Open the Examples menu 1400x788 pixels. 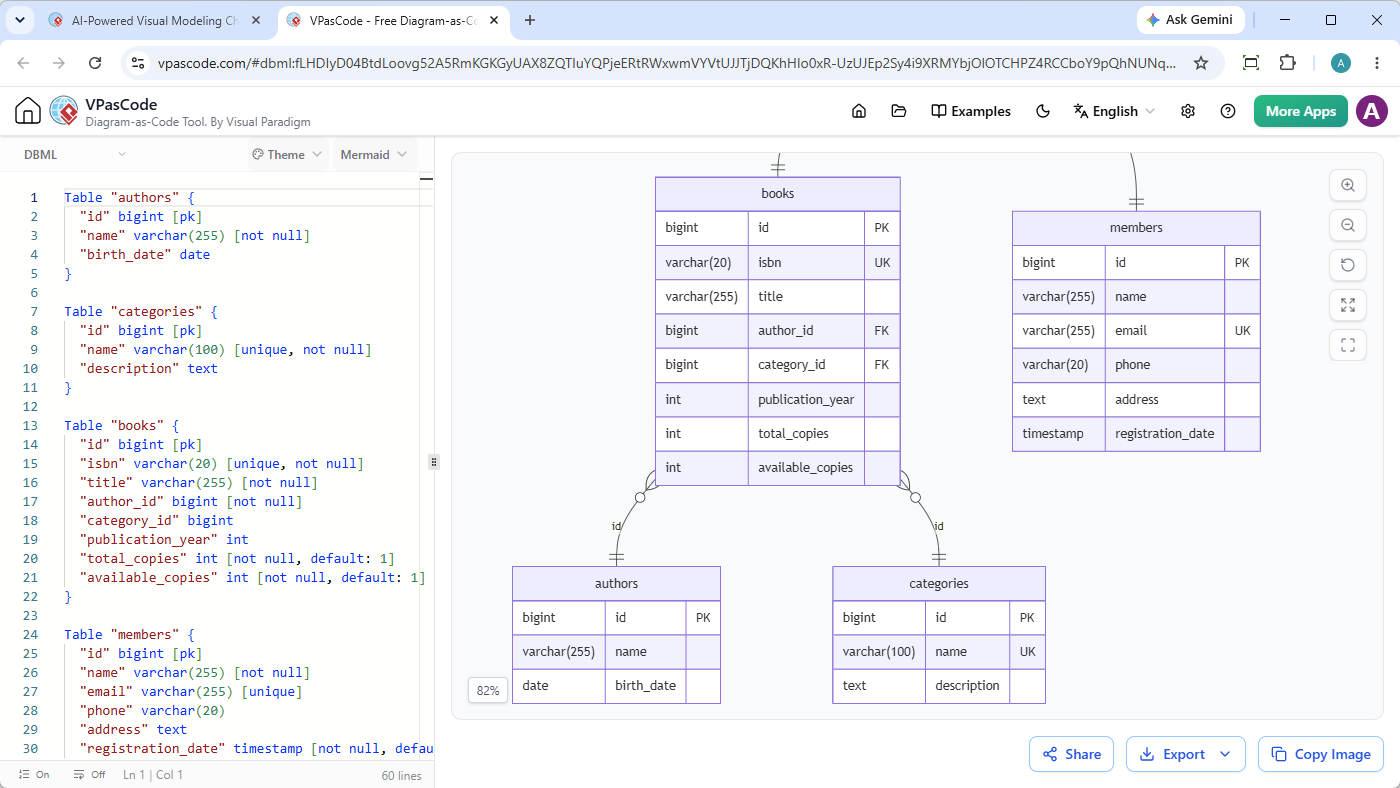click(970, 111)
